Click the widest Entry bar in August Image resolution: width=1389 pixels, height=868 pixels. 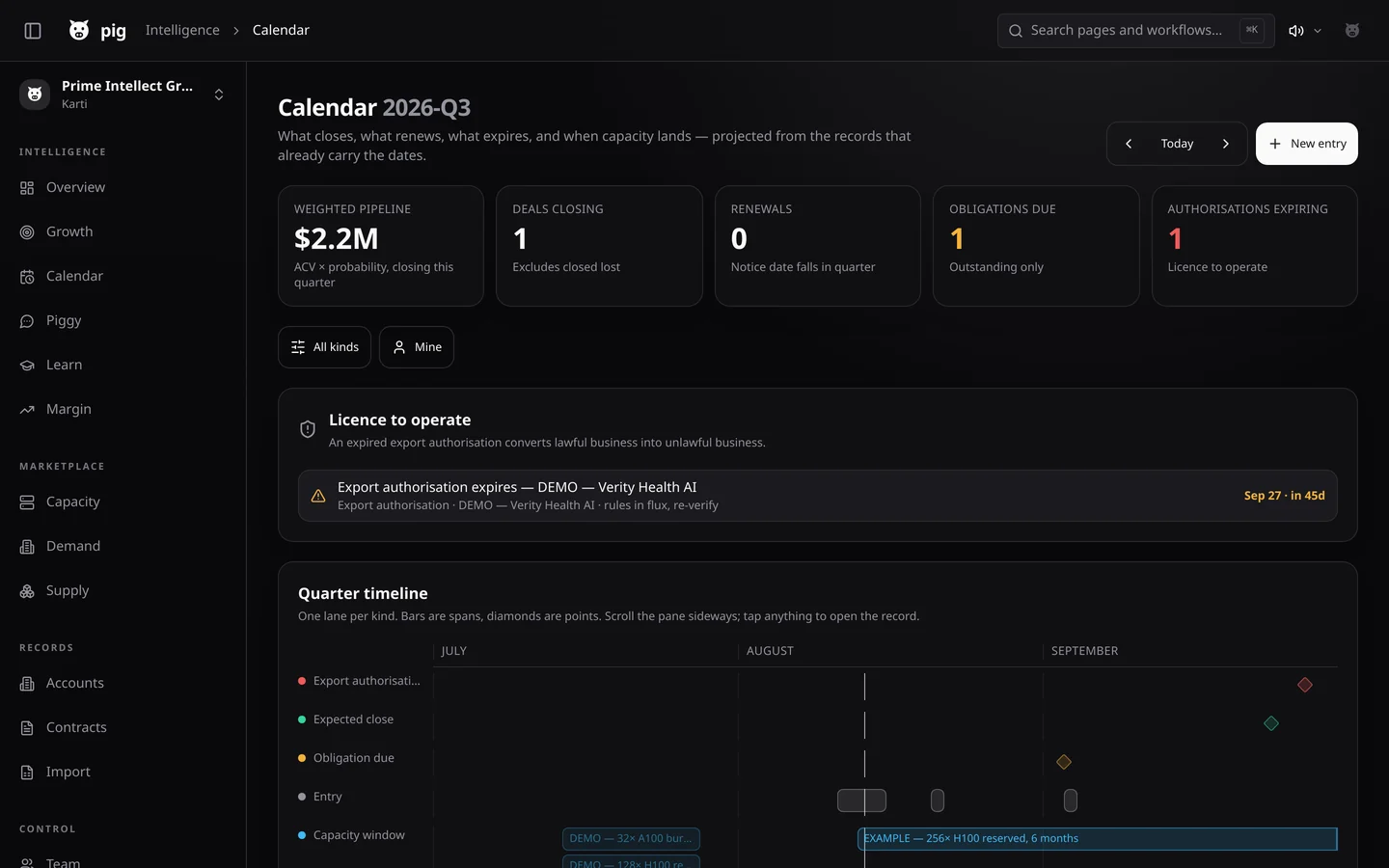[862, 800]
